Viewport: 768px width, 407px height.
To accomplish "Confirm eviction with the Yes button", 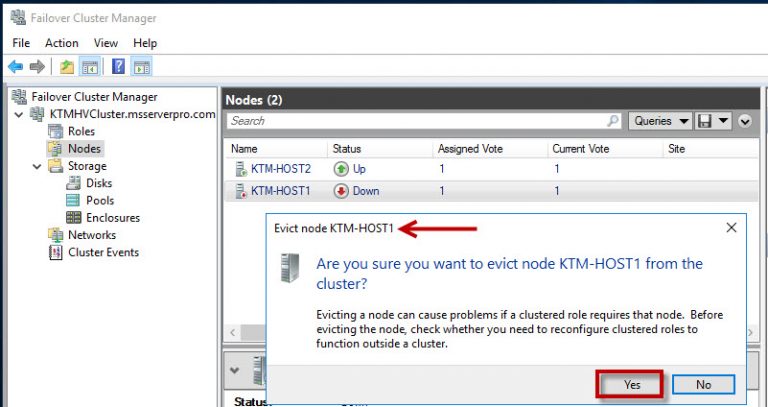I will click(631, 384).
